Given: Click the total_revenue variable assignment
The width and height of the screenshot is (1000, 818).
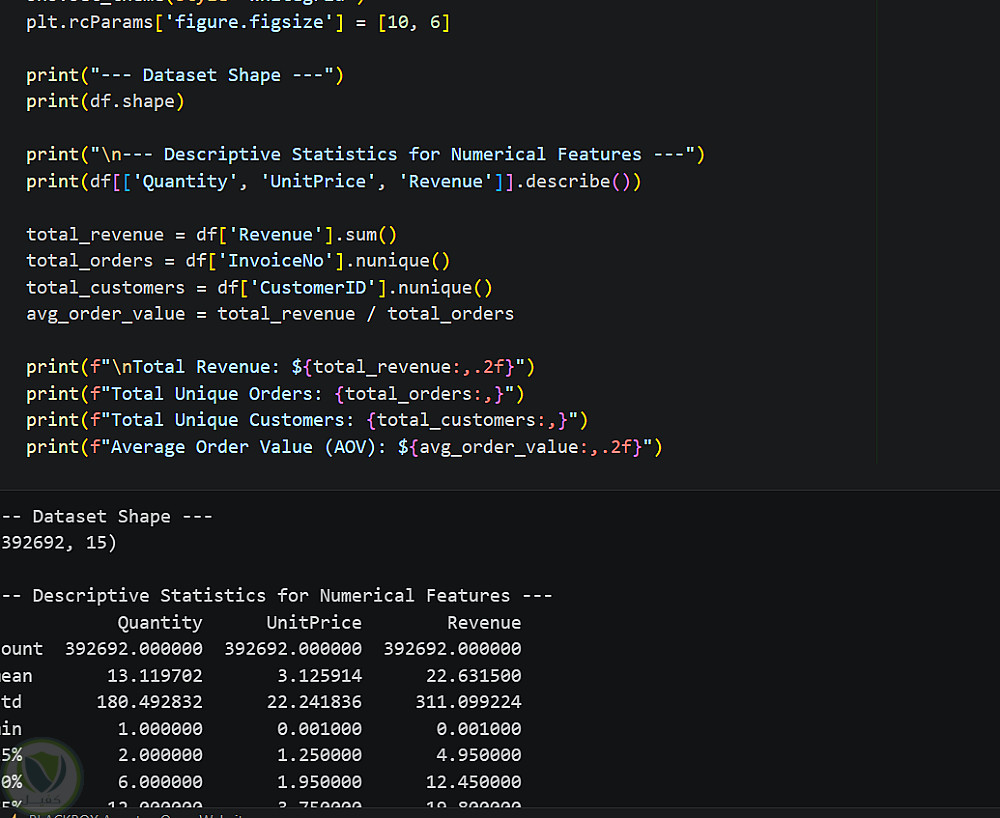Looking at the screenshot, I should point(211,235).
